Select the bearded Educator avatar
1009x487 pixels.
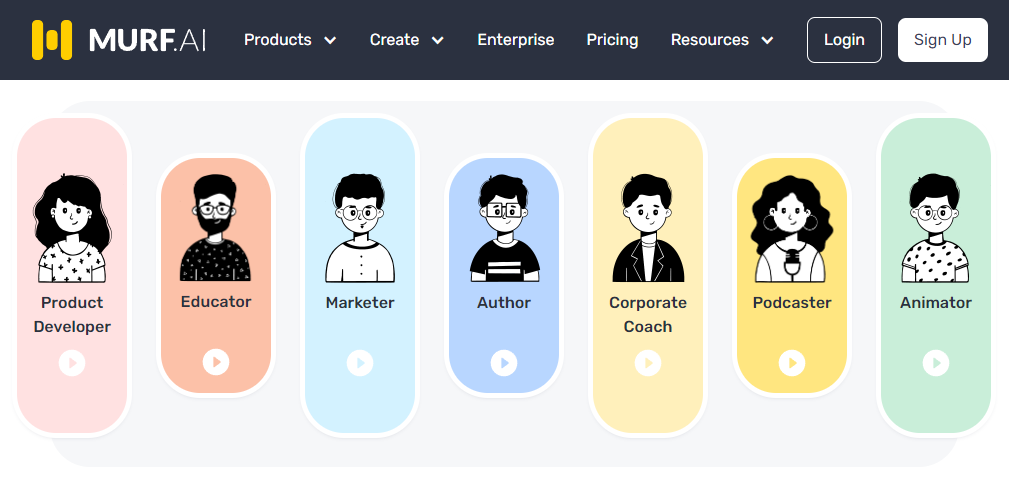(x=216, y=228)
